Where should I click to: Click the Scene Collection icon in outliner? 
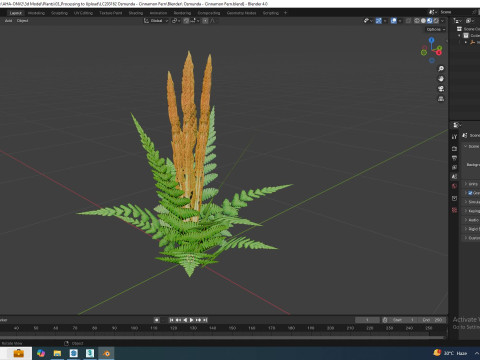click(460, 29)
